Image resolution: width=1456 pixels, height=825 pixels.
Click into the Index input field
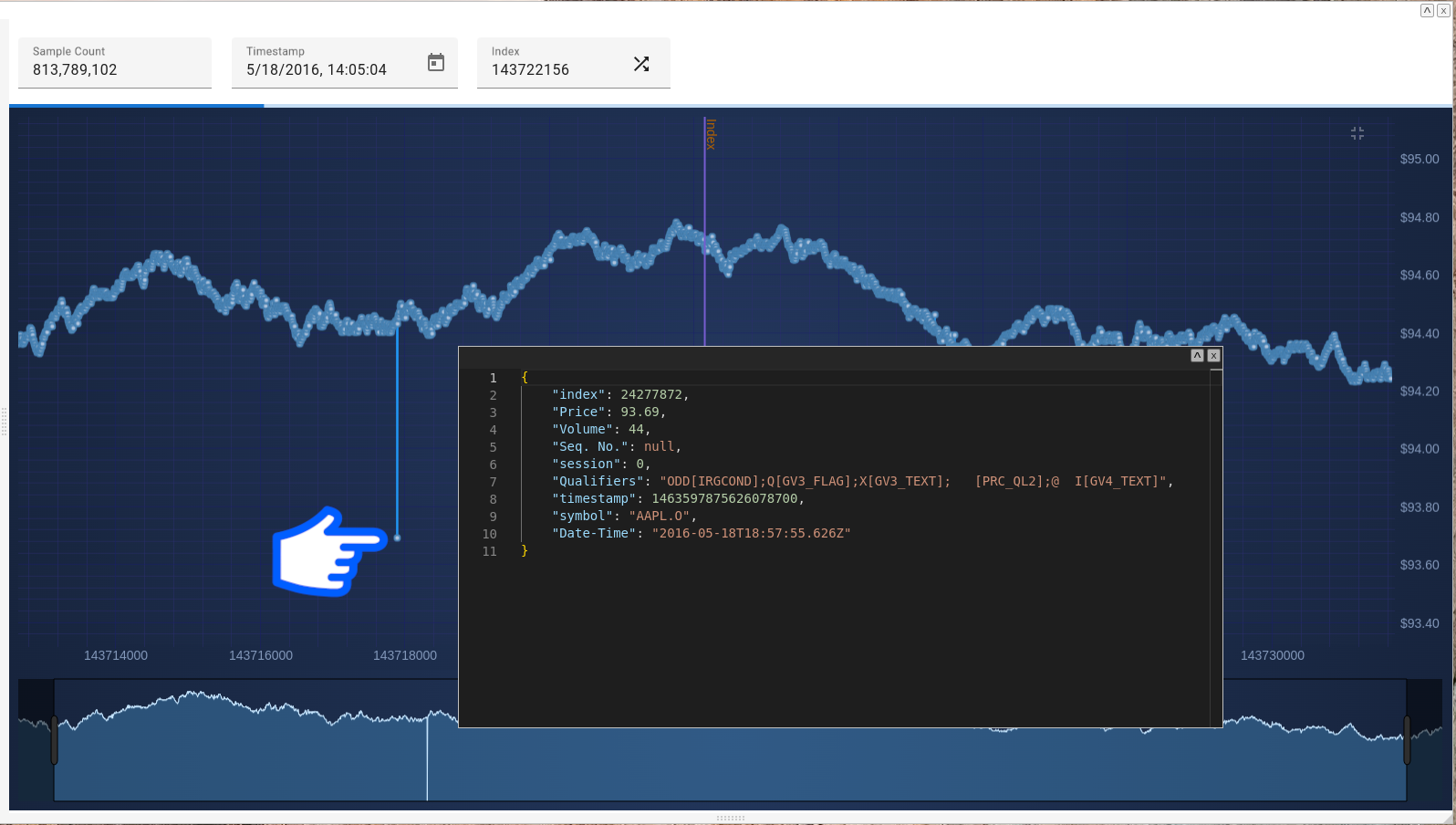coord(556,69)
